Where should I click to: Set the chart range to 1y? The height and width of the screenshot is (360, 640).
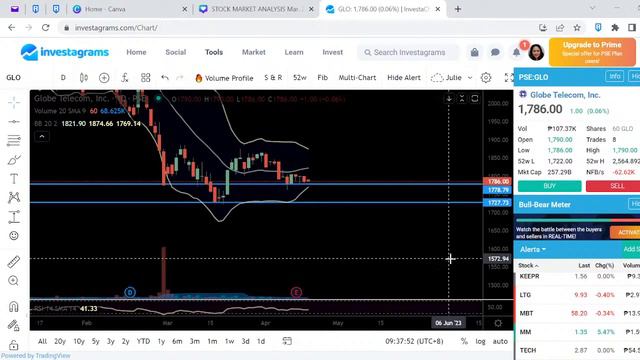(x=161, y=341)
